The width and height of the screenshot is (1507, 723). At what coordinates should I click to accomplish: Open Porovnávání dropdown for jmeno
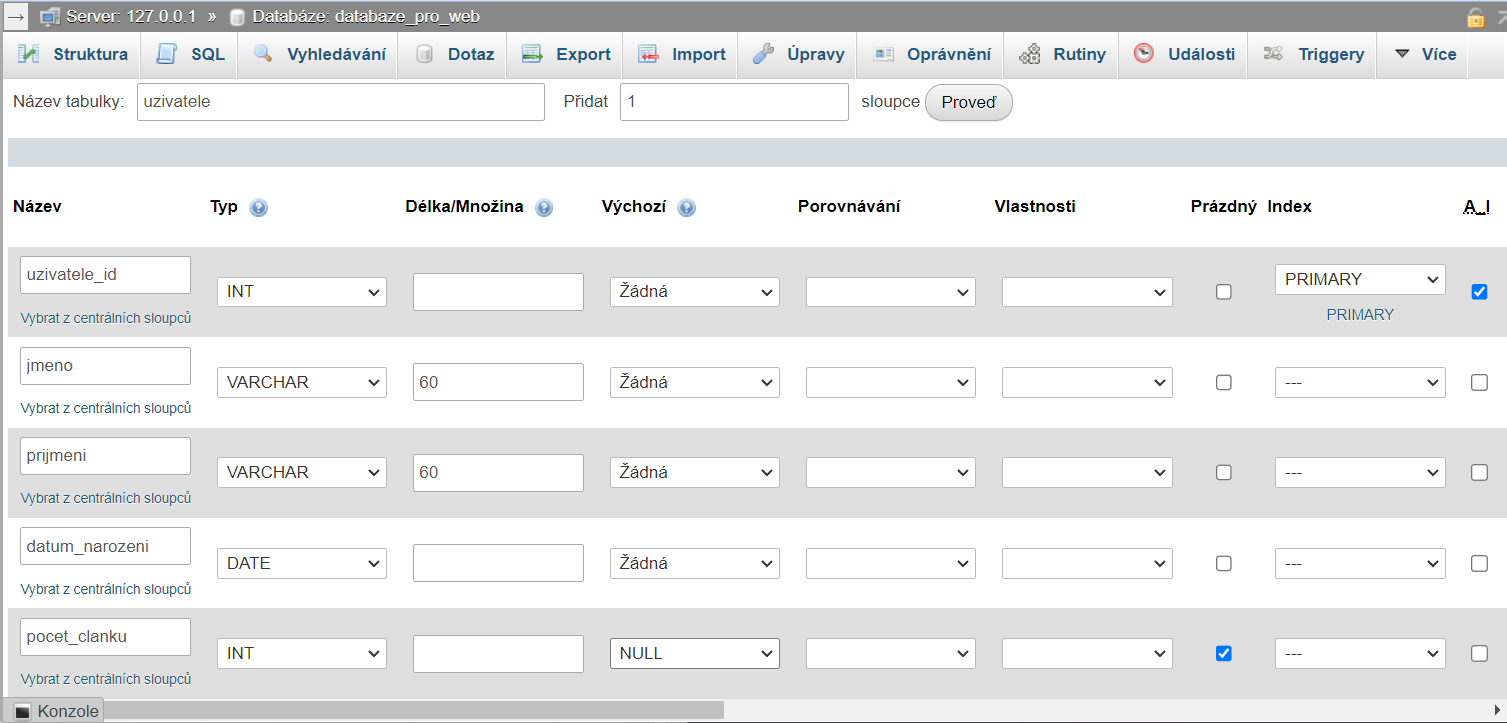[891, 382]
